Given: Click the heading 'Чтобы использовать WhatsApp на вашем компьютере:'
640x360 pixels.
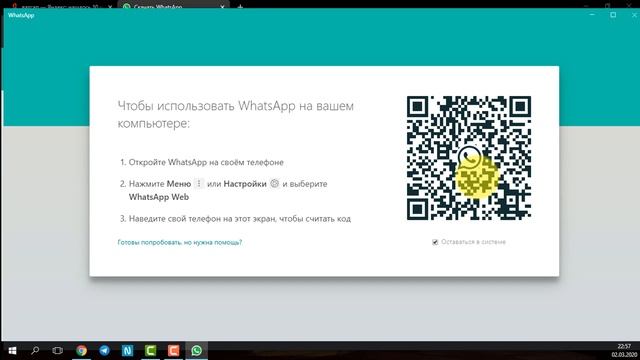Looking at the screenshot, I should pos(236,114).
